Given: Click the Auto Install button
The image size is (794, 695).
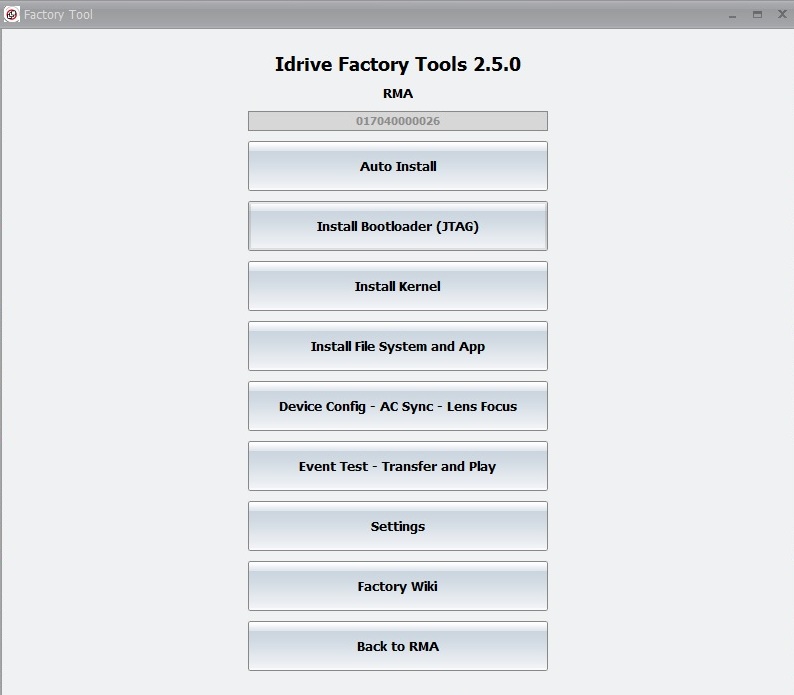Looking at the screenshot, I should (398, 166).
